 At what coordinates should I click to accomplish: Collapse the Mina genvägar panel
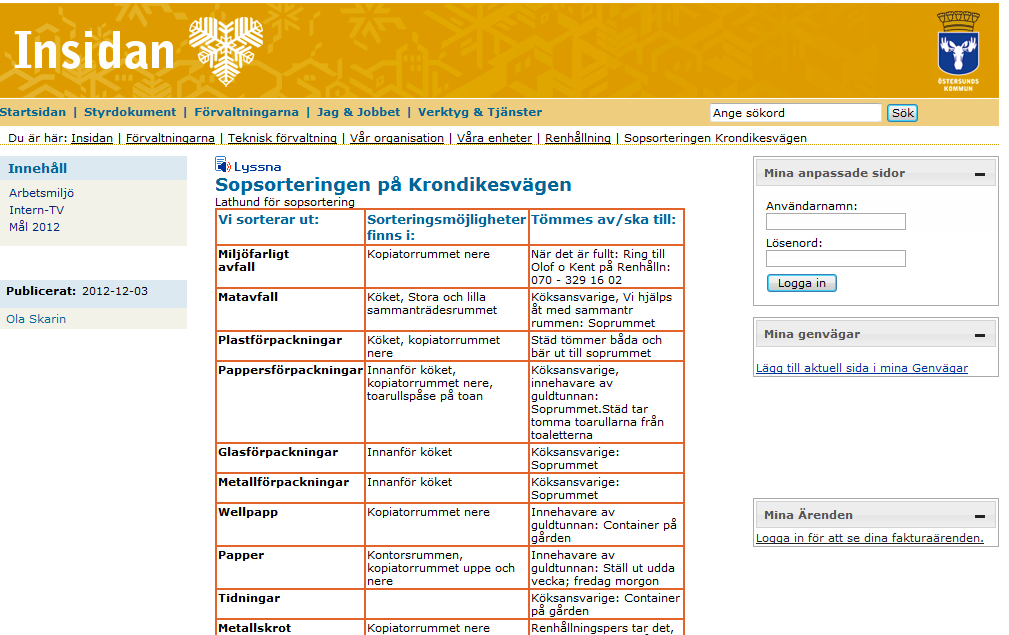coord(979,335)
